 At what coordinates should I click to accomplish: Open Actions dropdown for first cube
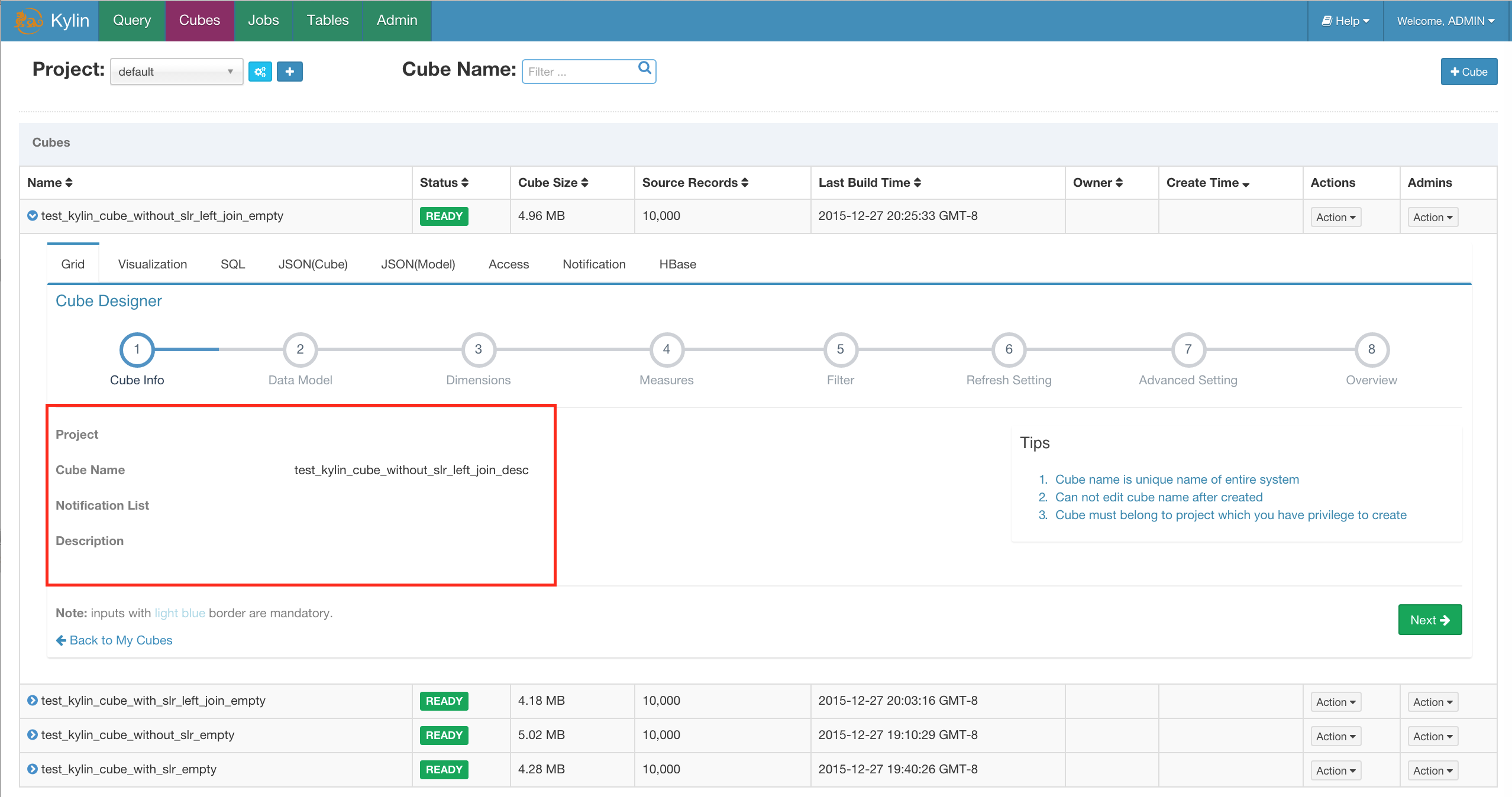[x=1335, y=217]
